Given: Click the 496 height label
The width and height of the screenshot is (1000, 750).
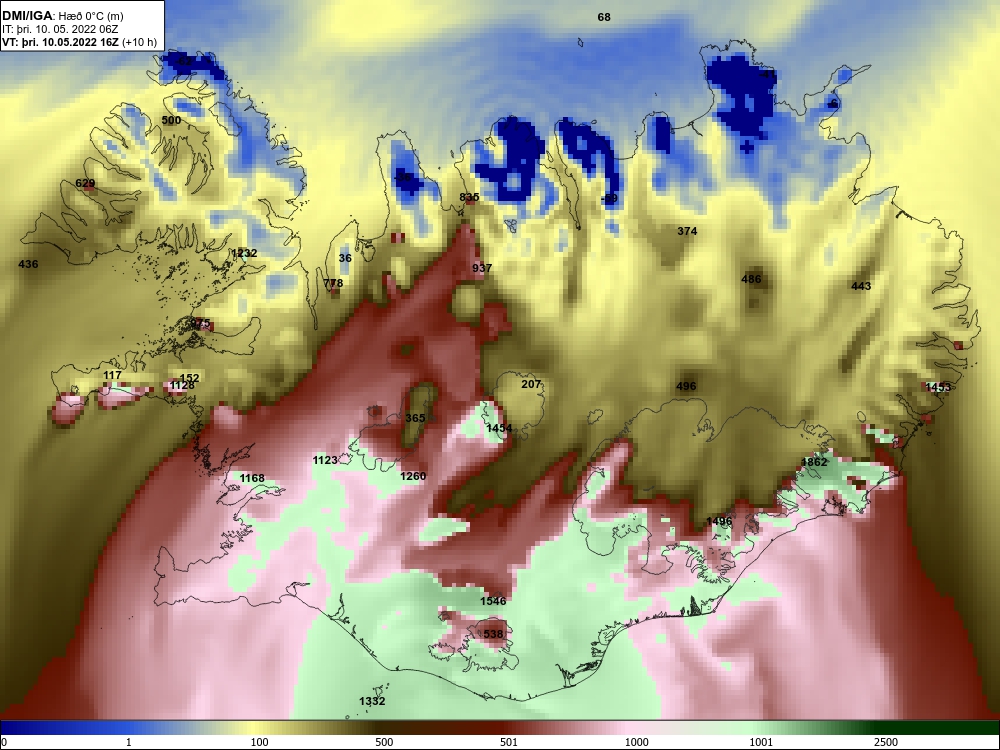Looking at the screenshot, I should (686, 386).
